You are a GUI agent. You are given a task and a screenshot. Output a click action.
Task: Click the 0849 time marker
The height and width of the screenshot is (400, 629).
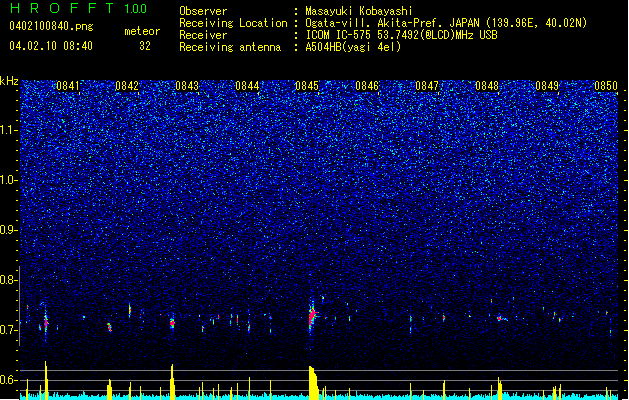(547, 86)
